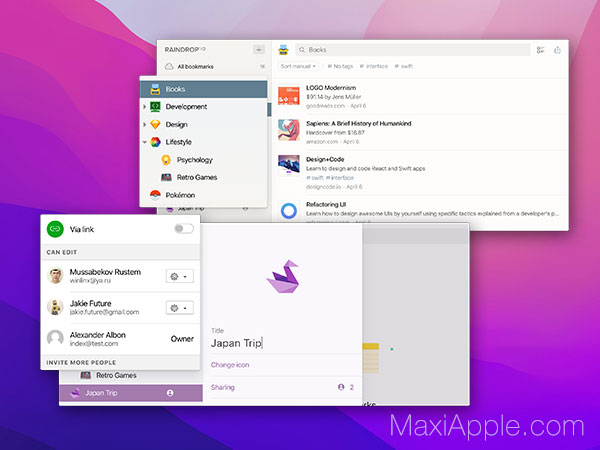Open All bookmarks
The image size is (600, 450).
click(214, 67)
